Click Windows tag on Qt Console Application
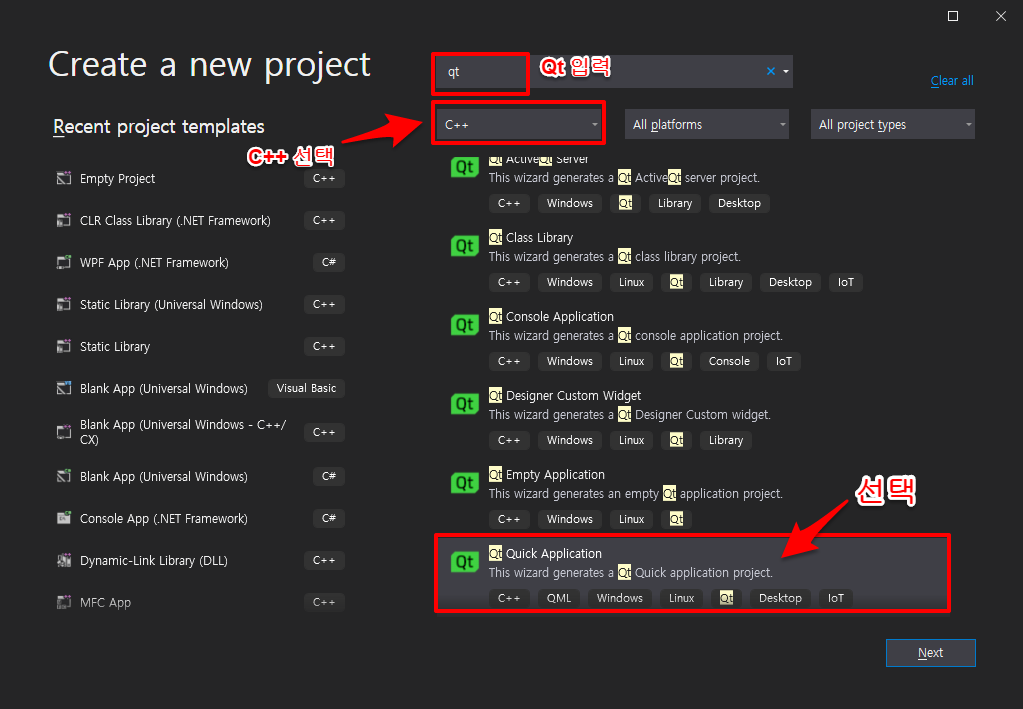The width and height of the screenshot is (1023, 709). [x=570, y=361]
